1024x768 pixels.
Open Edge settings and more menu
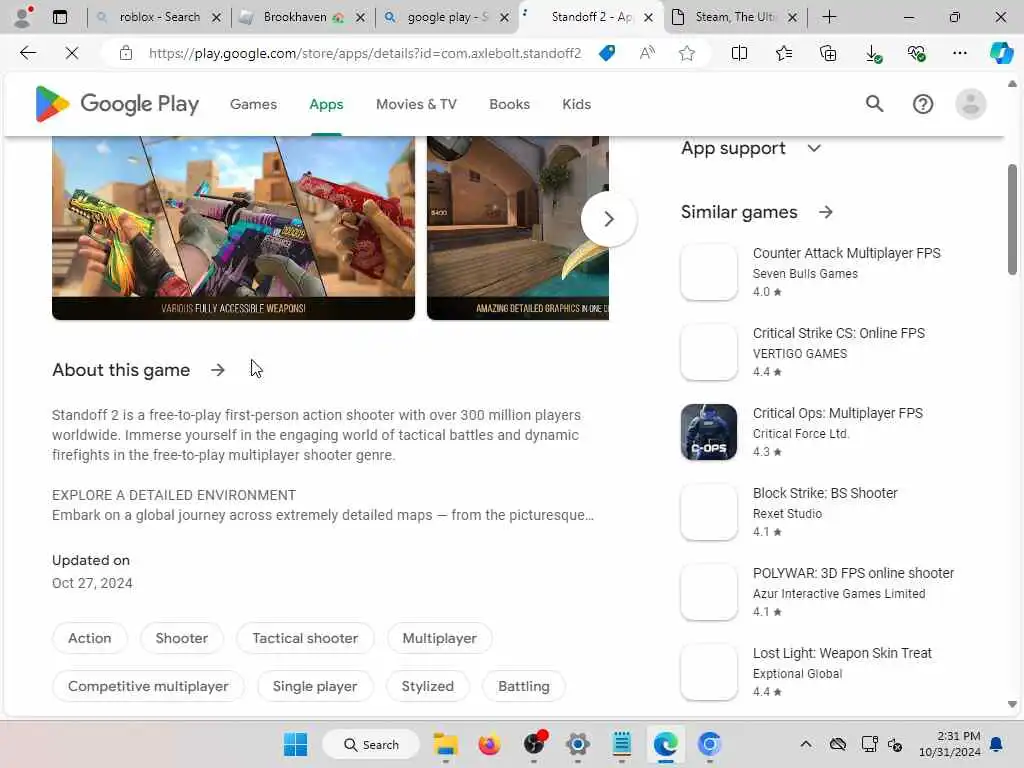(959, 53)
